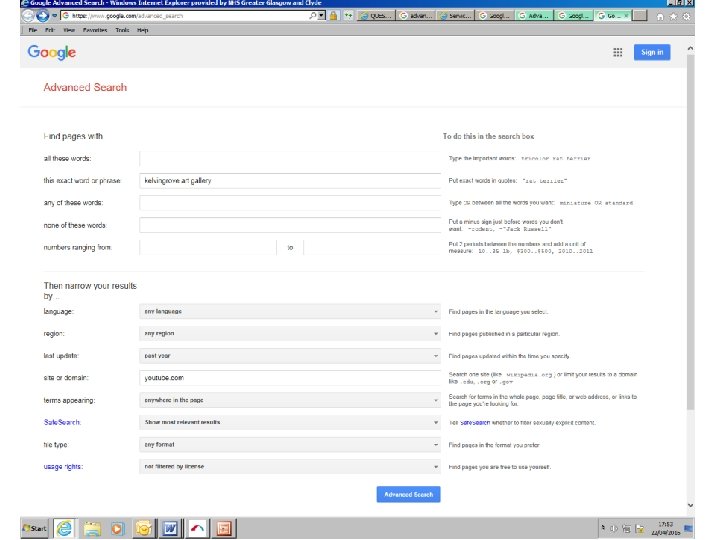Expand the file type dropdown
720x540 pixels.
(x=290, y=444)
